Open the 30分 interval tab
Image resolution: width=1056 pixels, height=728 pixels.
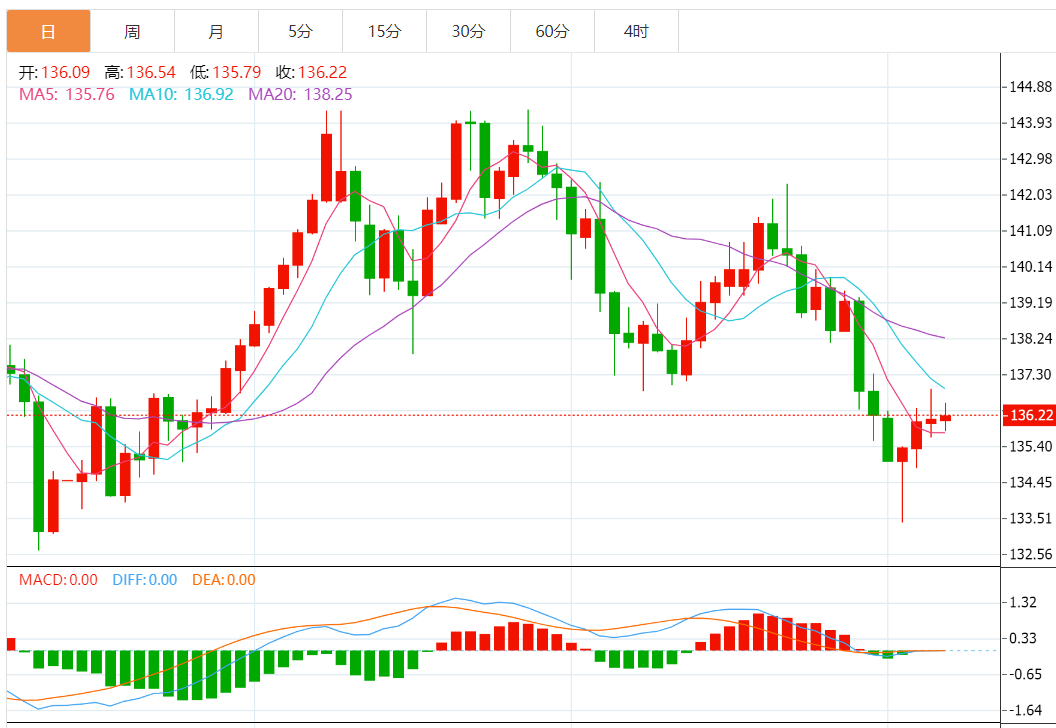tap(469, 31)
